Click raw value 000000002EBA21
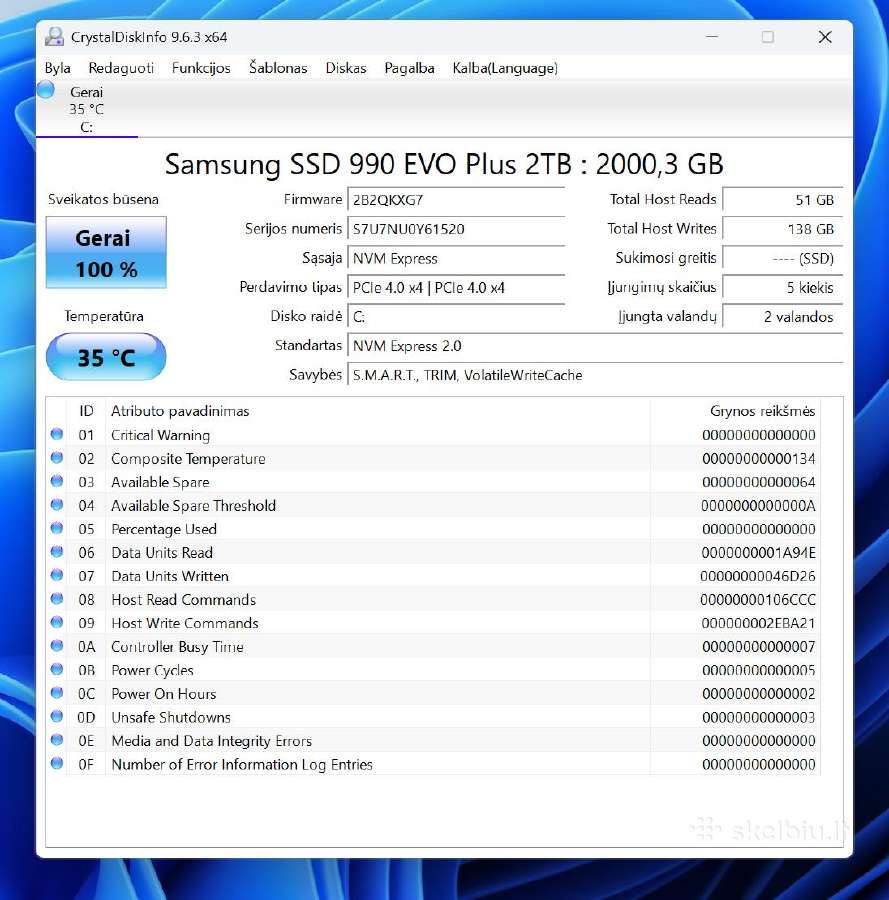This screenshot has height=900, width=889. click(x=758, y=623)
